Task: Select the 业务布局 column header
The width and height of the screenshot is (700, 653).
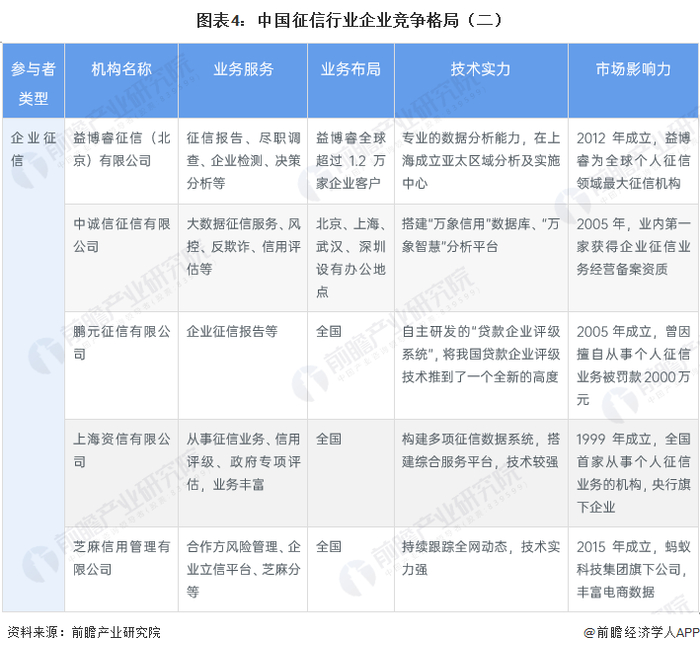Action: tap(351, 81)
